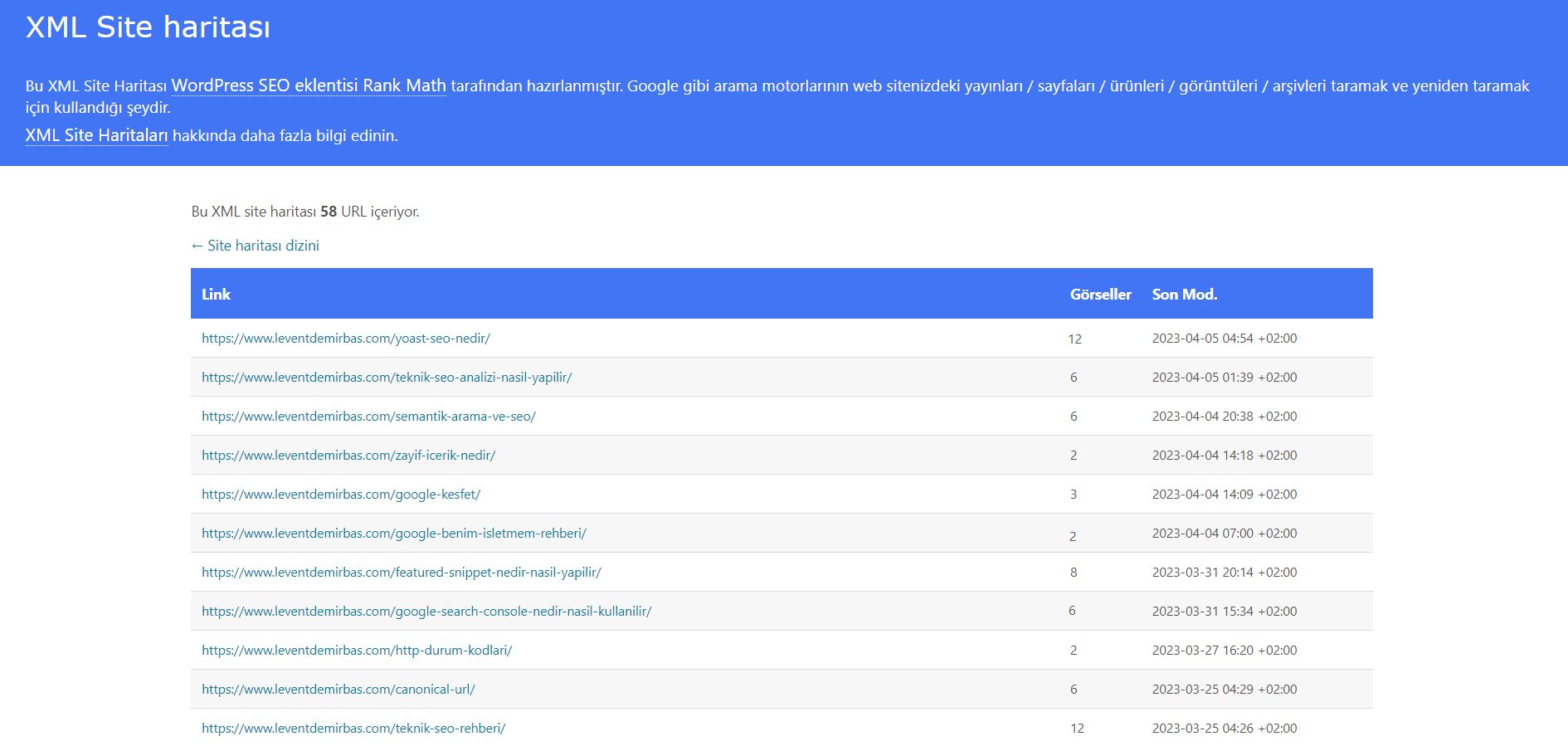Click date 2023-04-04 07:00 +02:00
This screenshot has width=1568, height=746.
[x=1225, y=534]
